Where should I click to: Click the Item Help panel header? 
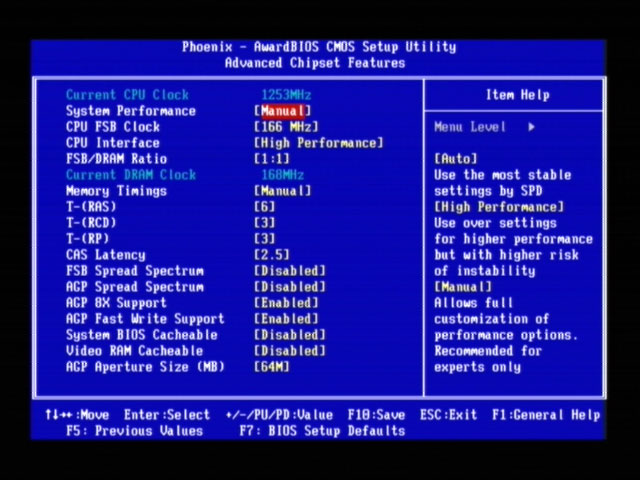point(518,95)
